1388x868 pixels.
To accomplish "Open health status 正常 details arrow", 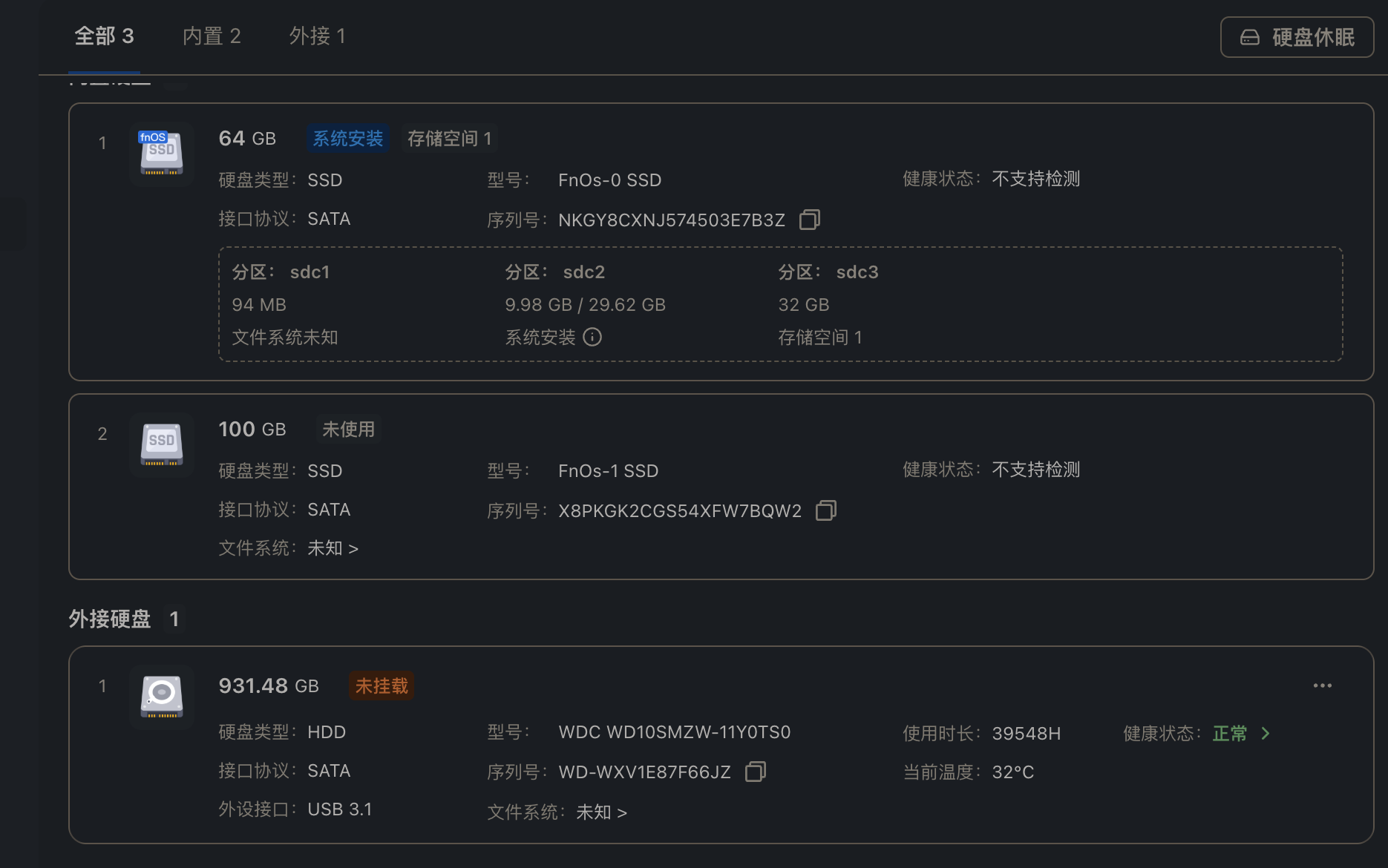I will (x=1266, y=733).
